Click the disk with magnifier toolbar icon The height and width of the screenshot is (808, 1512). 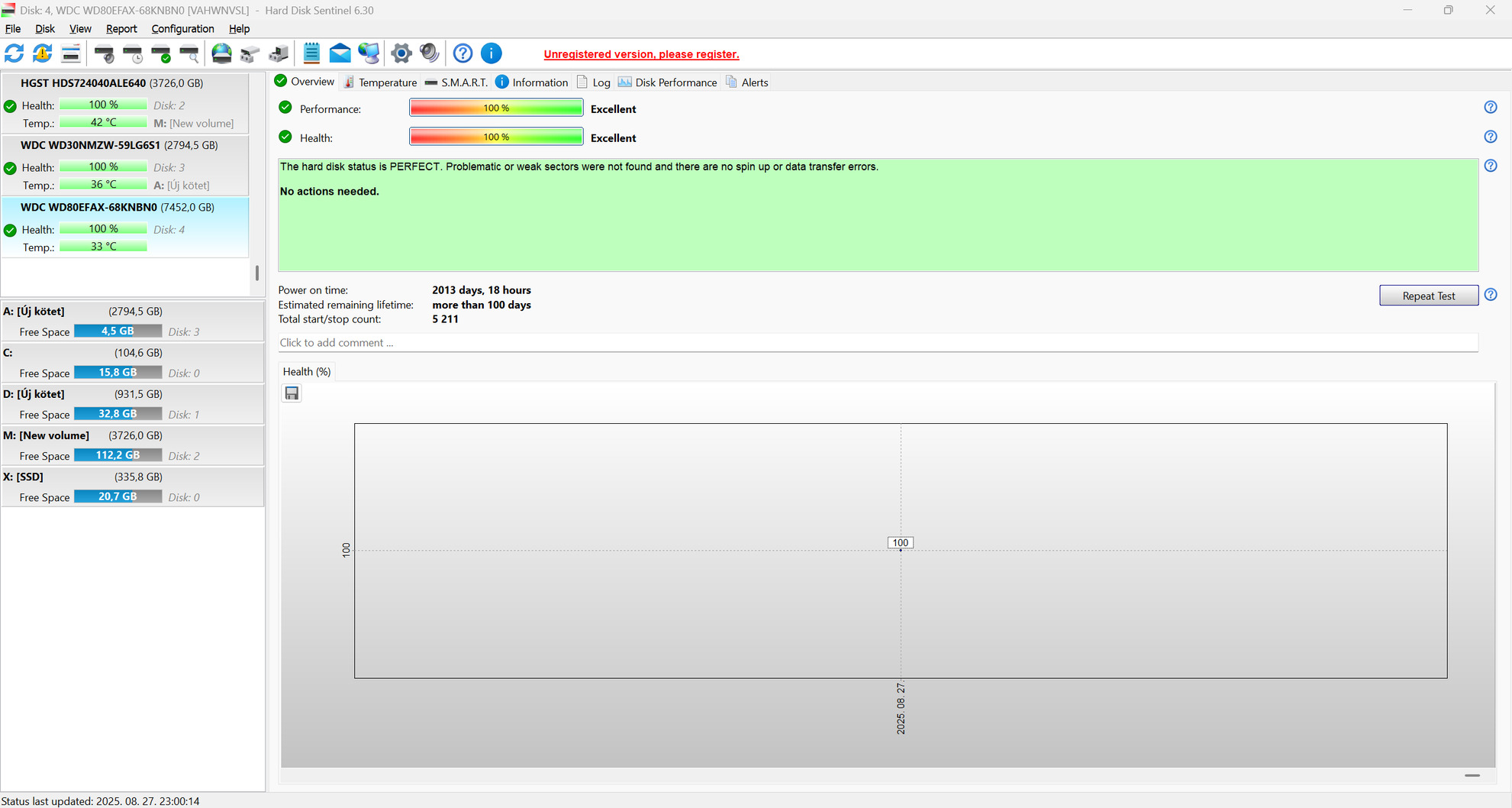coord(189,53)
